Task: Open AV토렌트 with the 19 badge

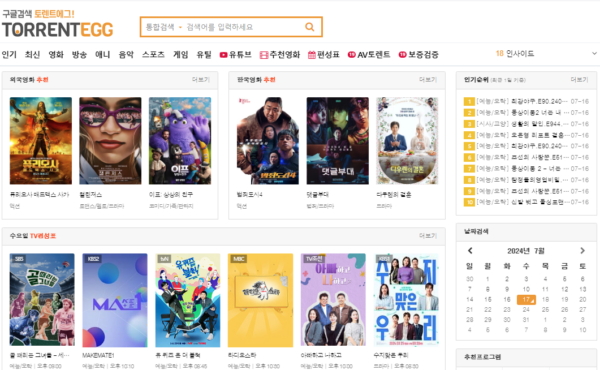Action: [x=369, y=55]
